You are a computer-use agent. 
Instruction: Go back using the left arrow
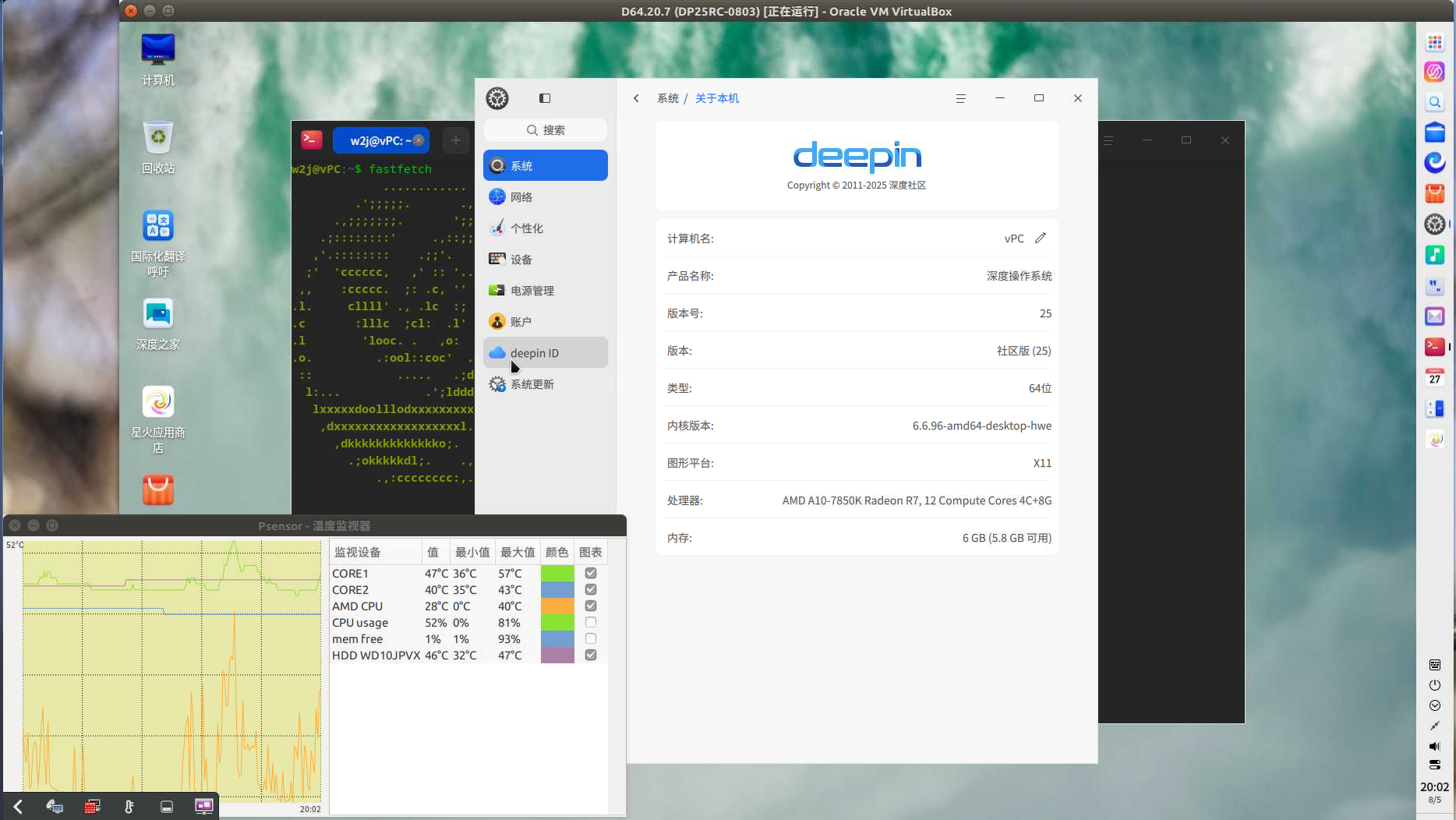click(x=636, y=98)
